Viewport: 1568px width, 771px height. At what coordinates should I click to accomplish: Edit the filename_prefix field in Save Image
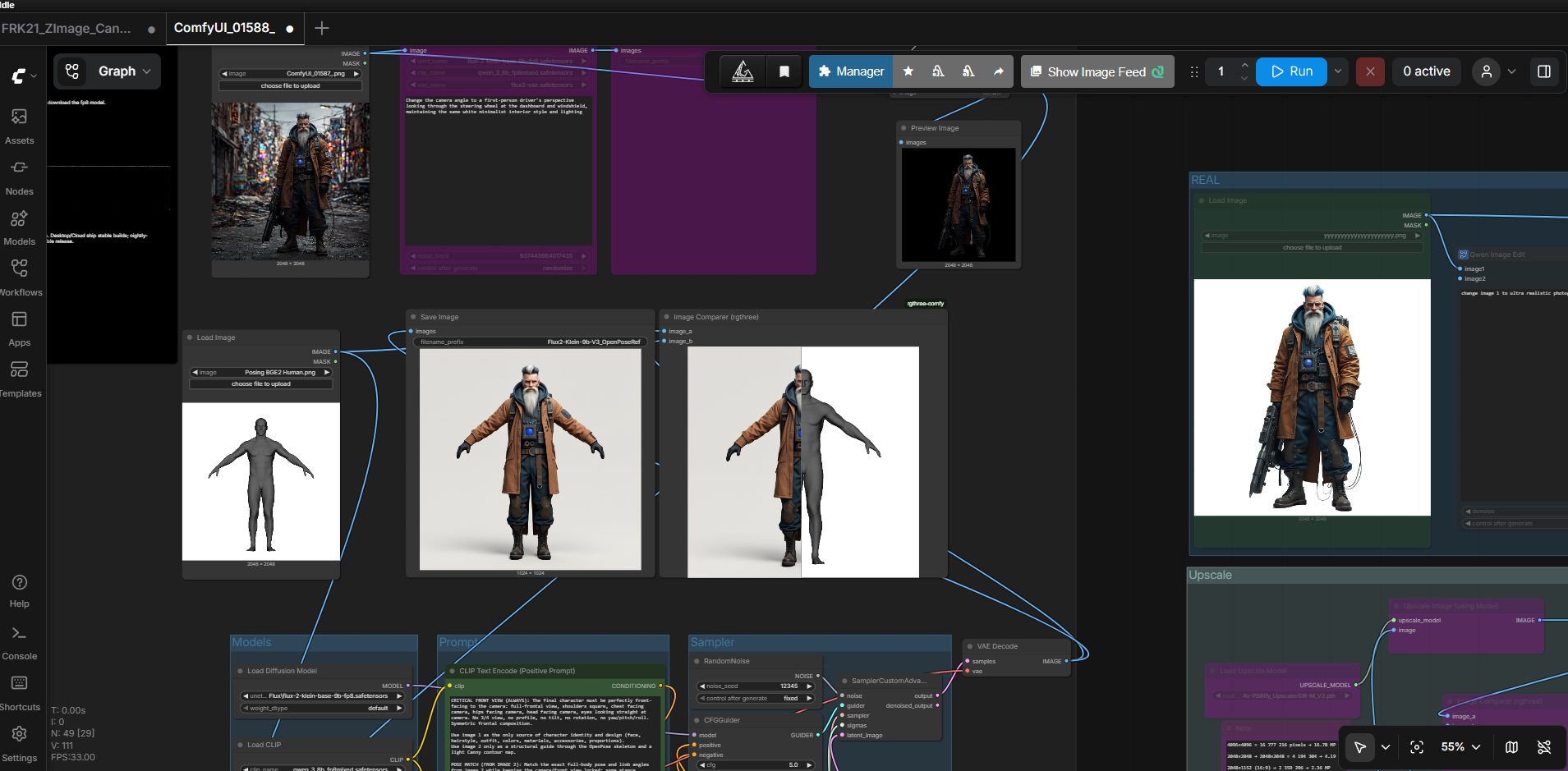(x=531, y=342)
